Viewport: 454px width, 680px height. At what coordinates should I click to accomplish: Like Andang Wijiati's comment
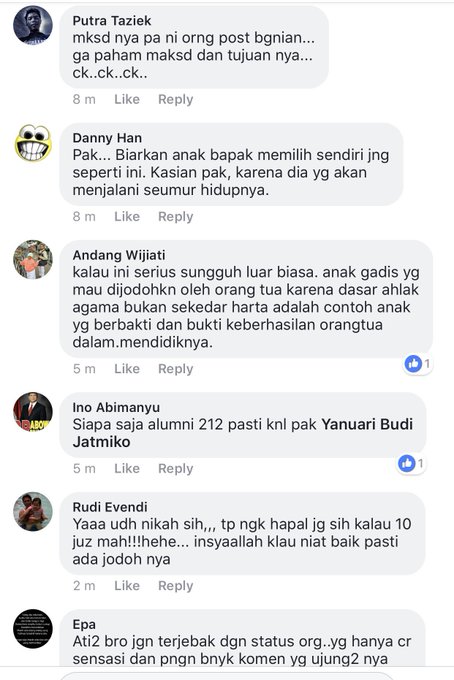[127, 369]
